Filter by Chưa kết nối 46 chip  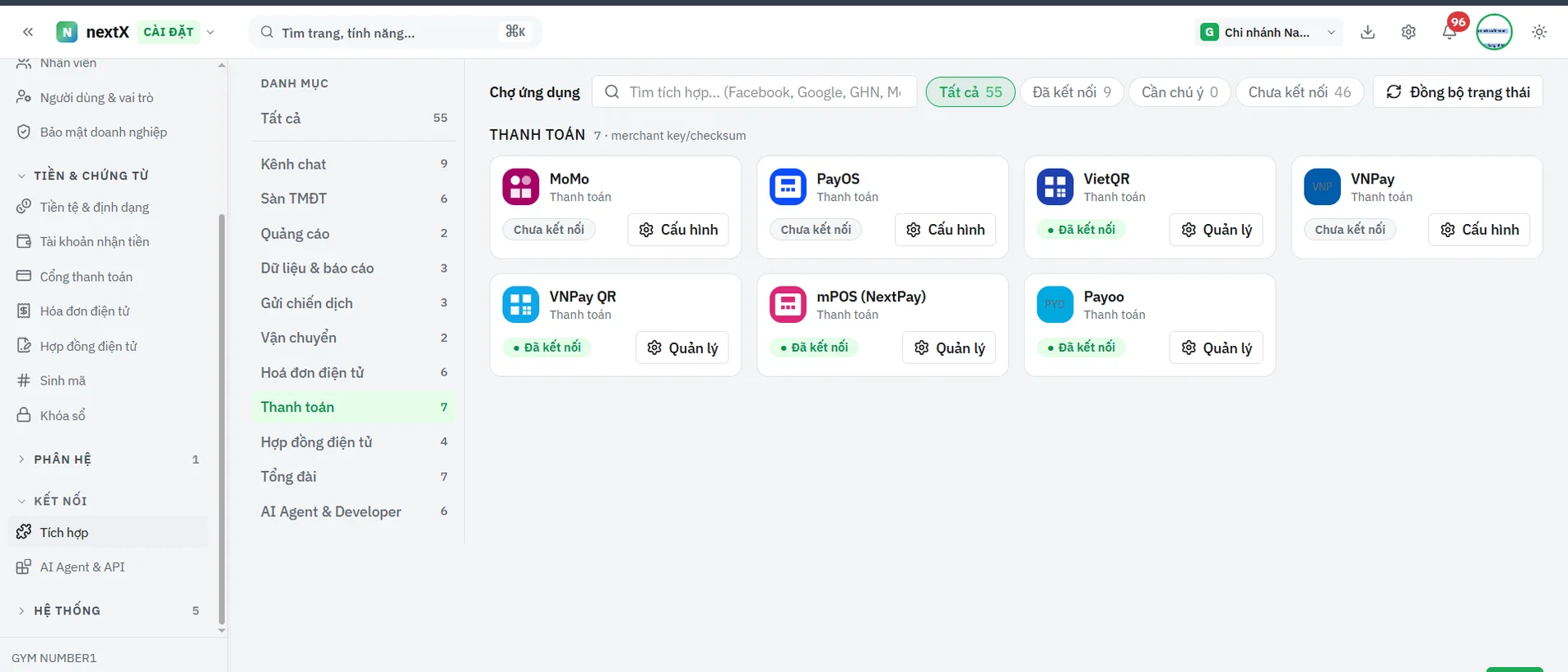[x=1300, y=92]
